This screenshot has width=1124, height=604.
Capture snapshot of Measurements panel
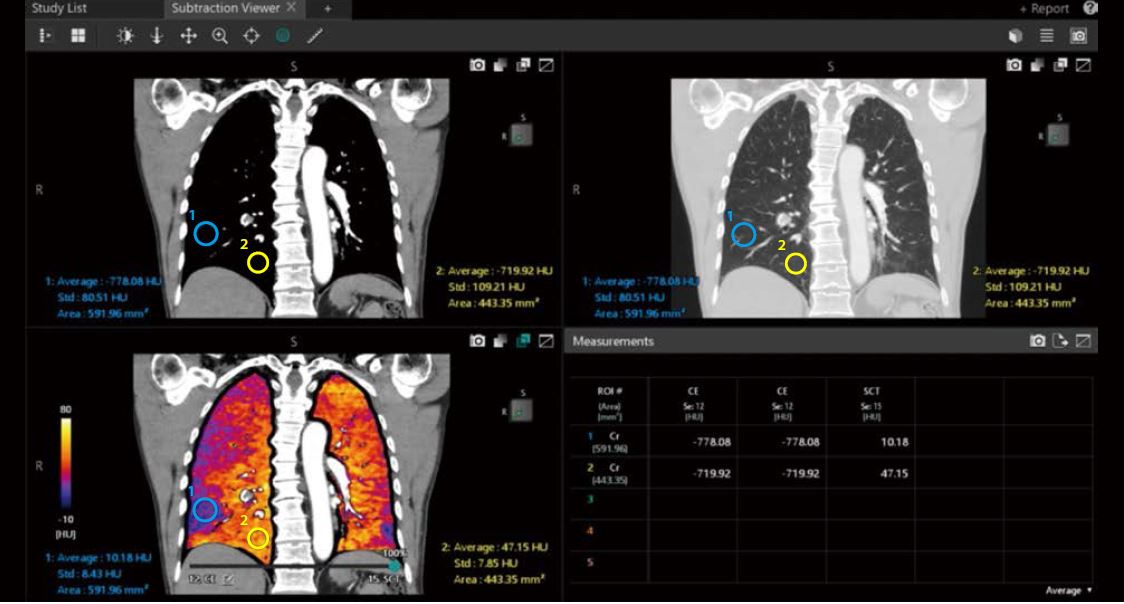[1038, 341]
